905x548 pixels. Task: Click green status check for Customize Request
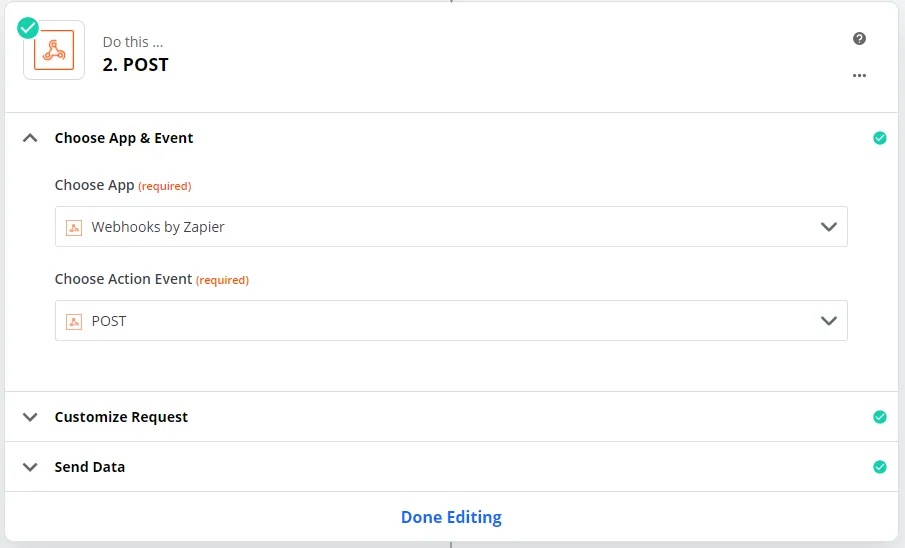(880, 417)
